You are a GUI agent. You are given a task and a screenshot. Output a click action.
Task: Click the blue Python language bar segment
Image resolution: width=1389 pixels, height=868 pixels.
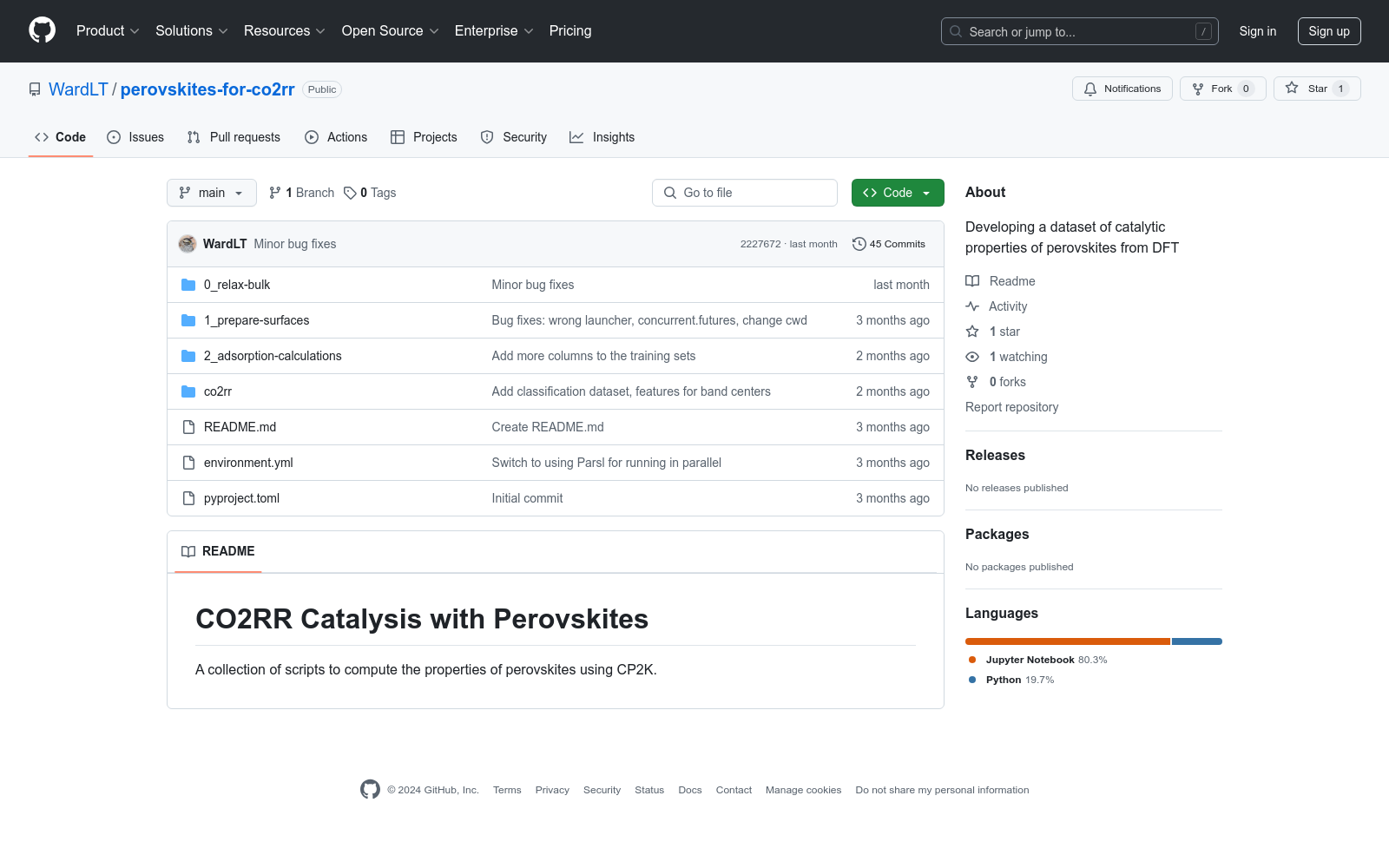click(x=1197, y=641)
